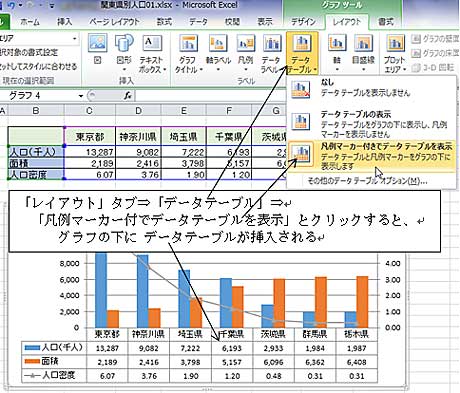Switch to the 書式 tab
Image resolution: width=460 pixels, height=393 pixels.
385,22
